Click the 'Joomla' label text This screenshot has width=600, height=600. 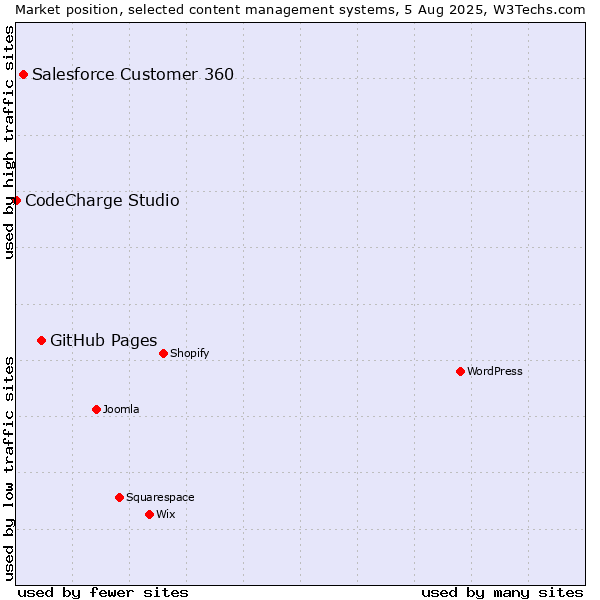point(121,409)
